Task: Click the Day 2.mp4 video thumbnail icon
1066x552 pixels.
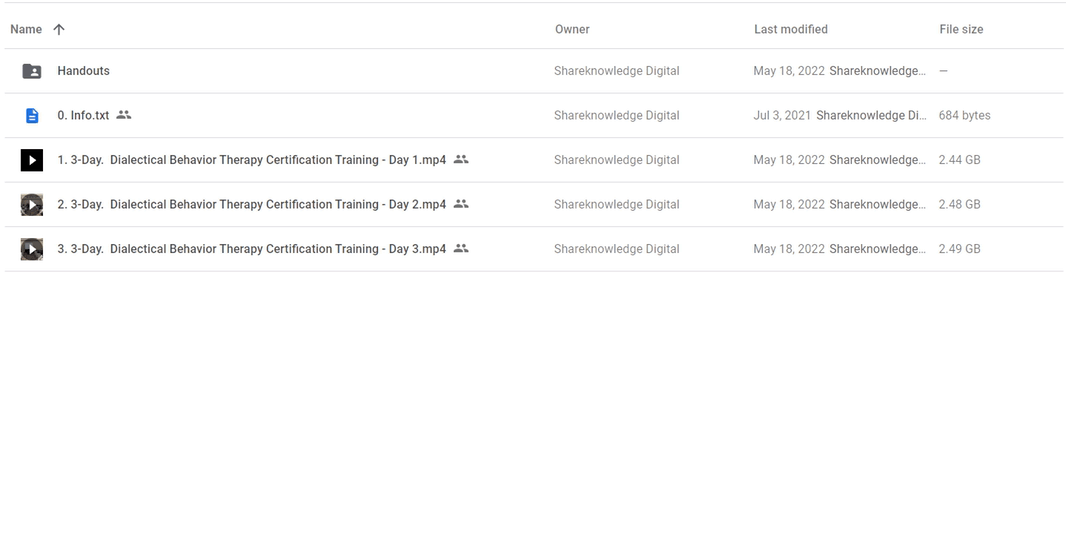Action: tap(32, 205)
